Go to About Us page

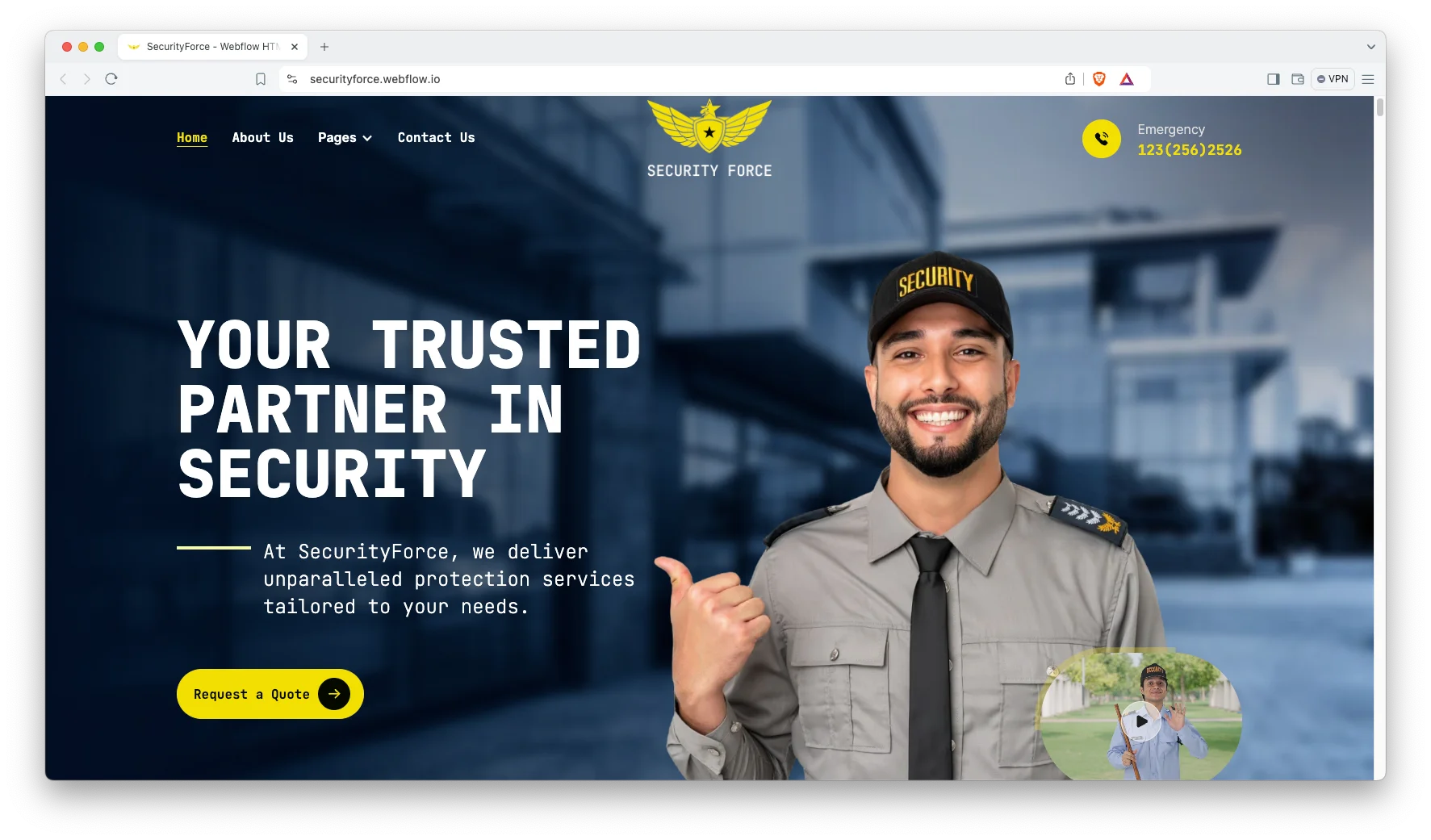(x=262, y=138)
